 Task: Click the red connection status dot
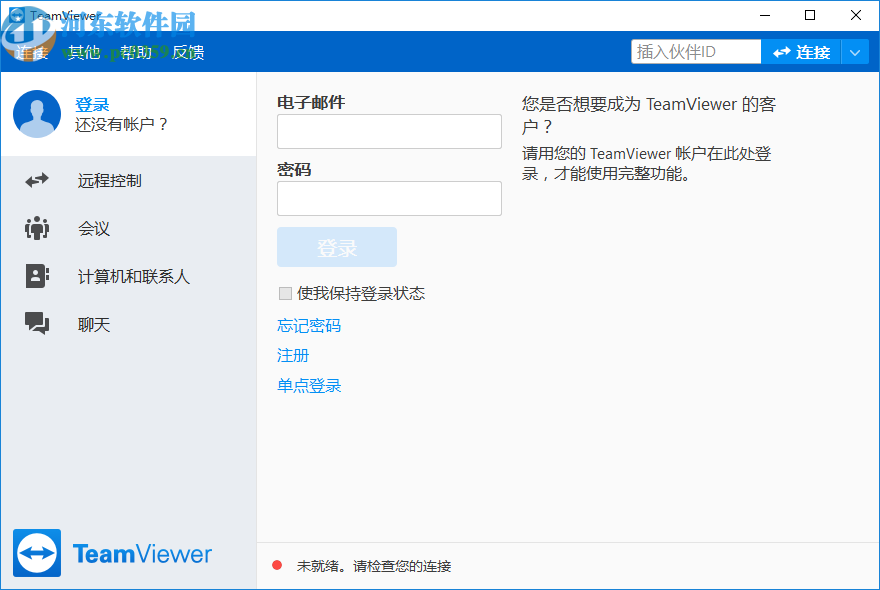(x=277, y=565)
